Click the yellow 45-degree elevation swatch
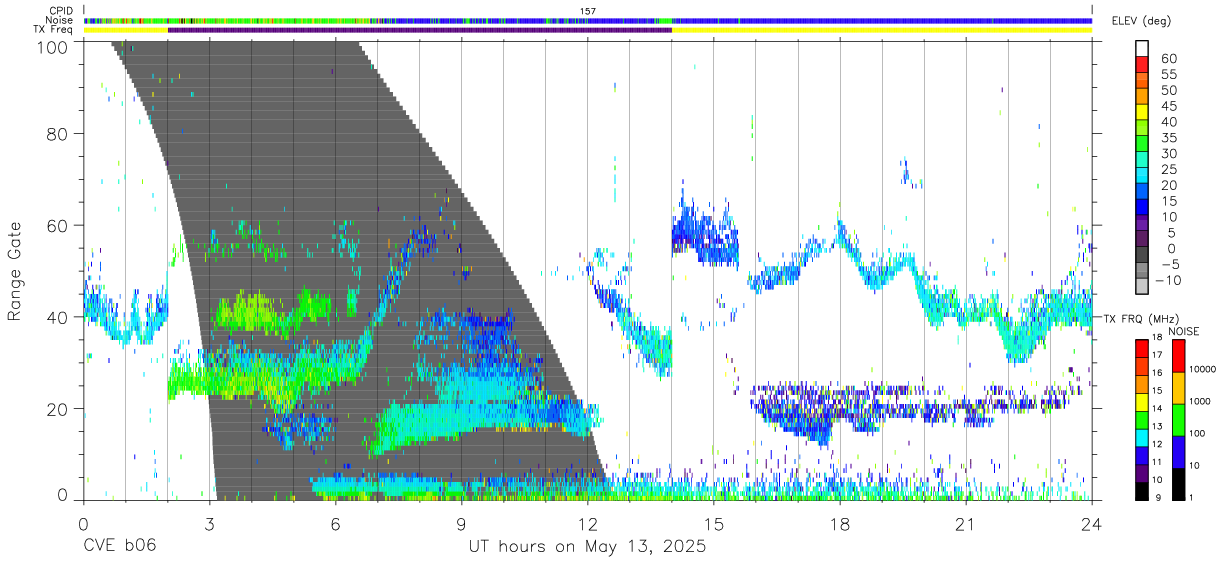This screenshot has width=1228, height=567. pyautogui.click(x=1142, y=113)
